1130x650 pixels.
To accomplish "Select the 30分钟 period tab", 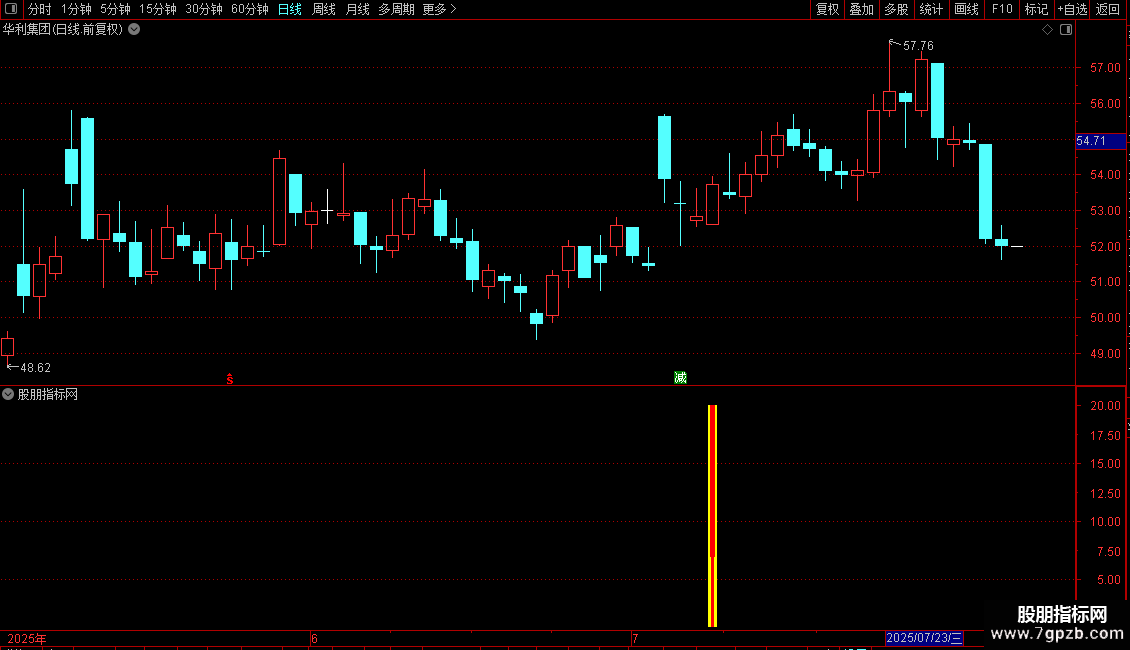I will click(x=204, y=9).
